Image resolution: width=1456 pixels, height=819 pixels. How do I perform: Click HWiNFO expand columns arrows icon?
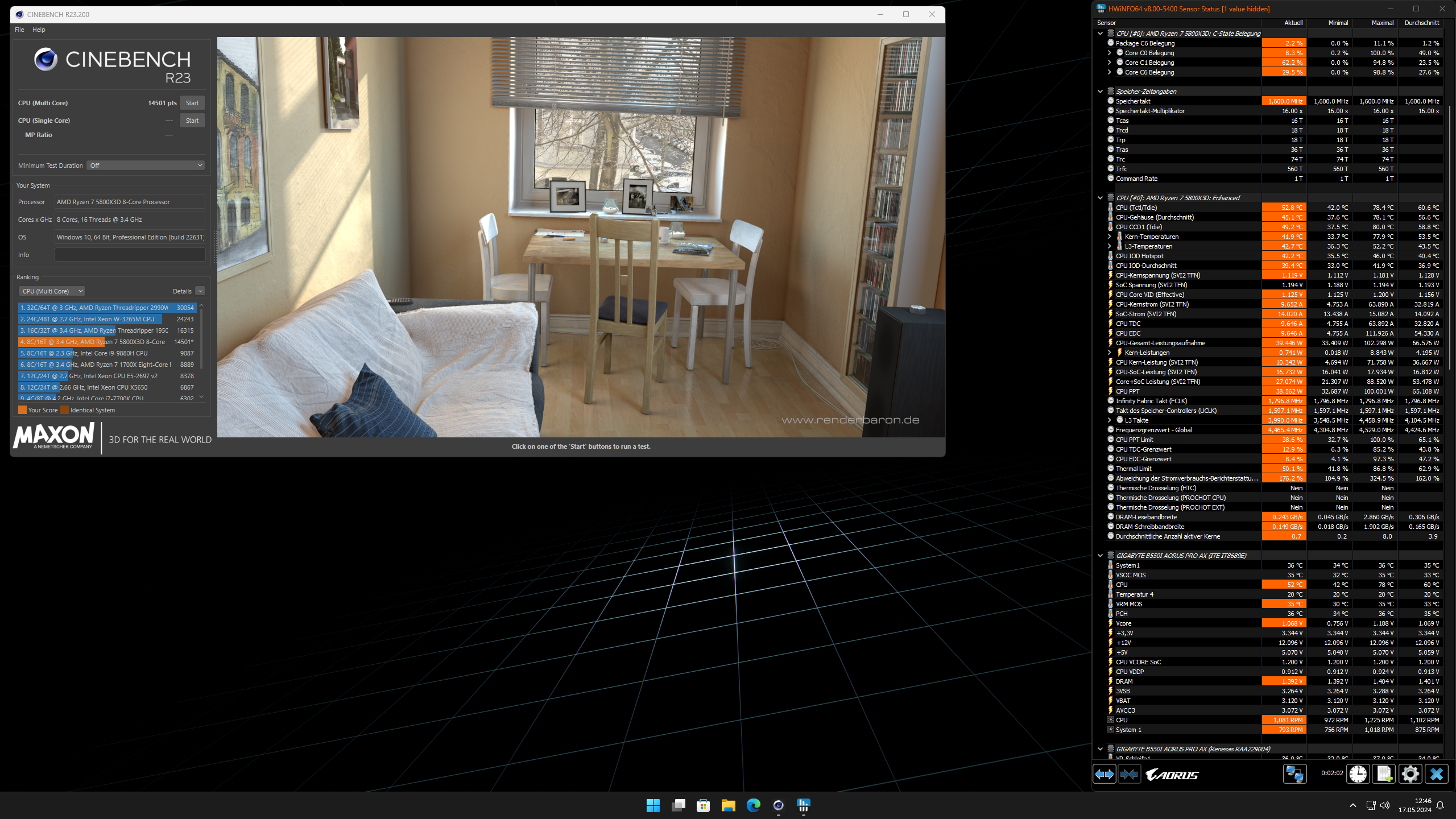[1105, 774]
